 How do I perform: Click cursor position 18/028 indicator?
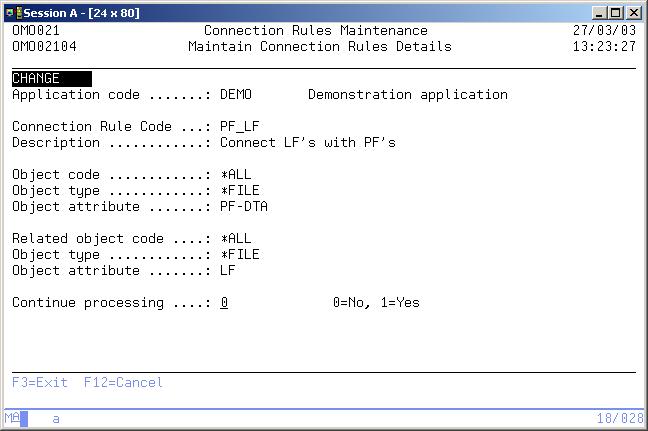[x=617, y=419]
